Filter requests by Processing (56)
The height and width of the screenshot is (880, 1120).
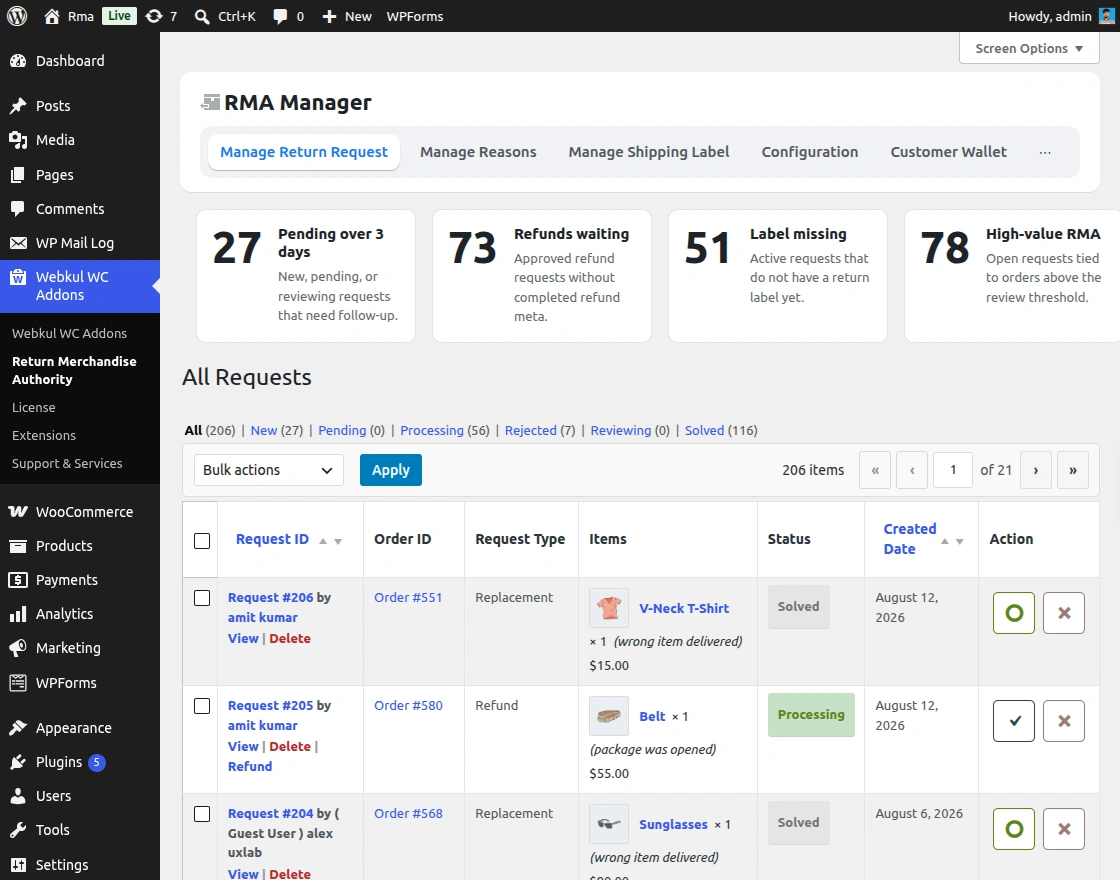[x=444, y=430]
